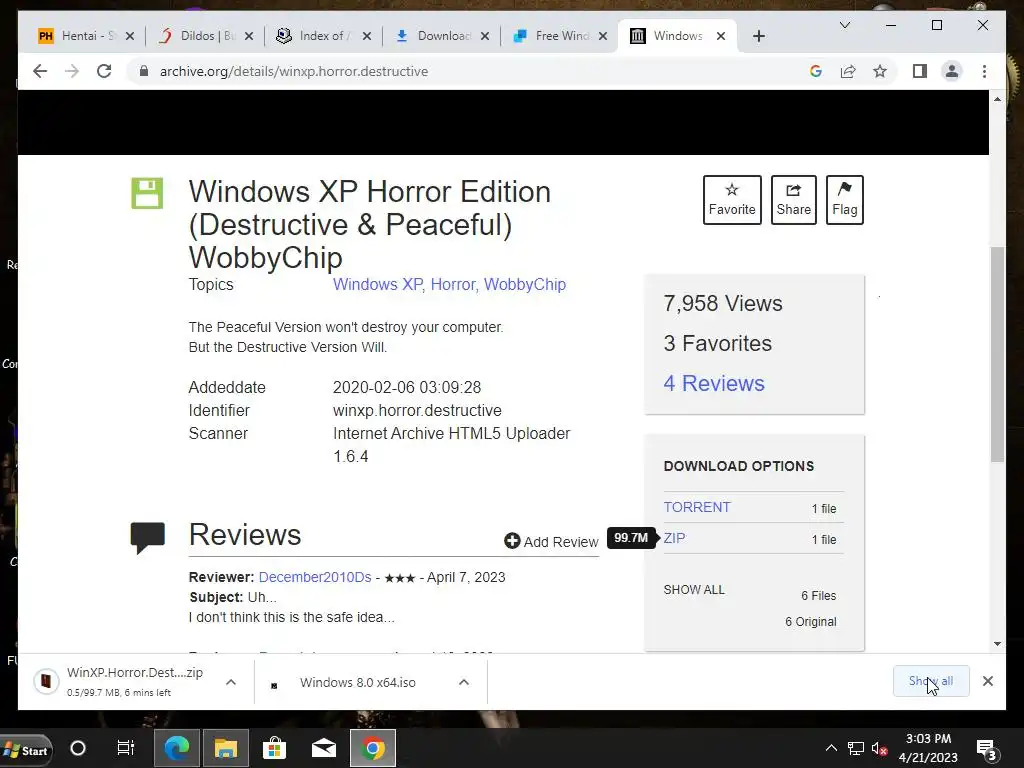Click the 7,958 Views text
The height and width of the screenshot is (768, 1024).
722,304
